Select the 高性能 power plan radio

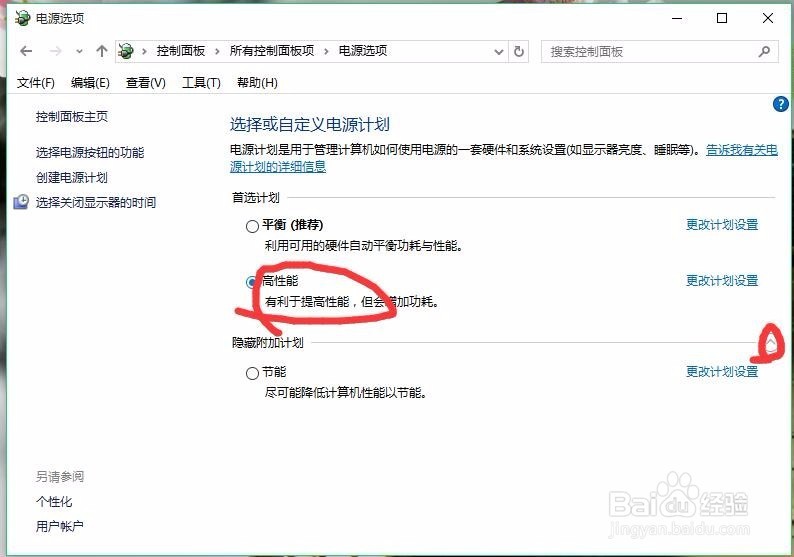coord(252,282)
